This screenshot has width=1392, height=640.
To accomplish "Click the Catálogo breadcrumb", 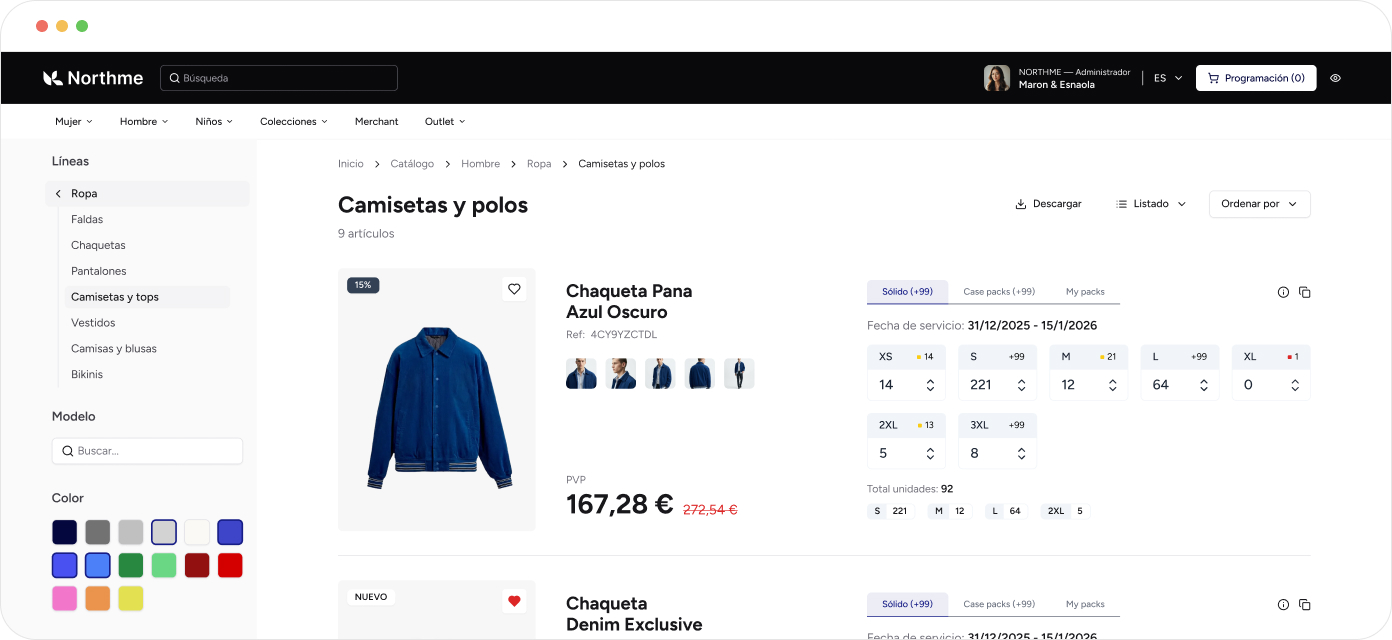I will click(412, 164).
